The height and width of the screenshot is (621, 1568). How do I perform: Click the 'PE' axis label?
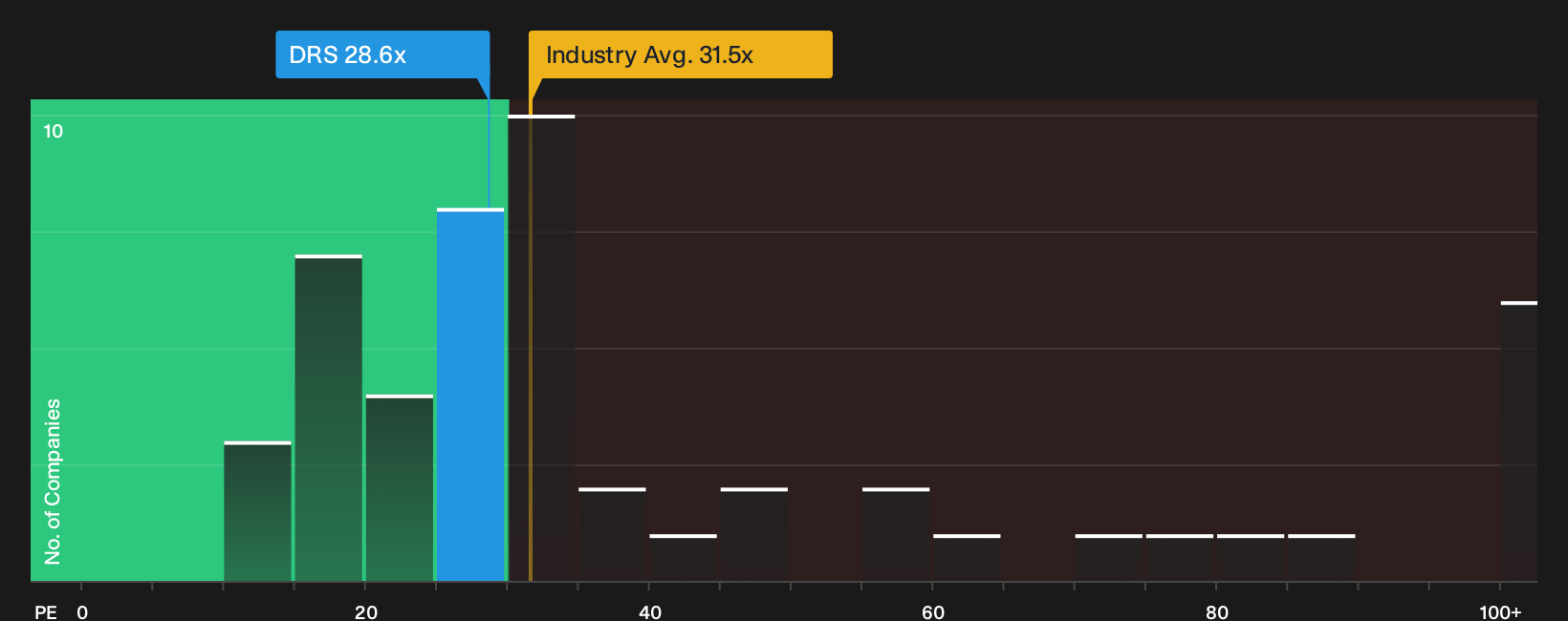click(x=46, y=612)
